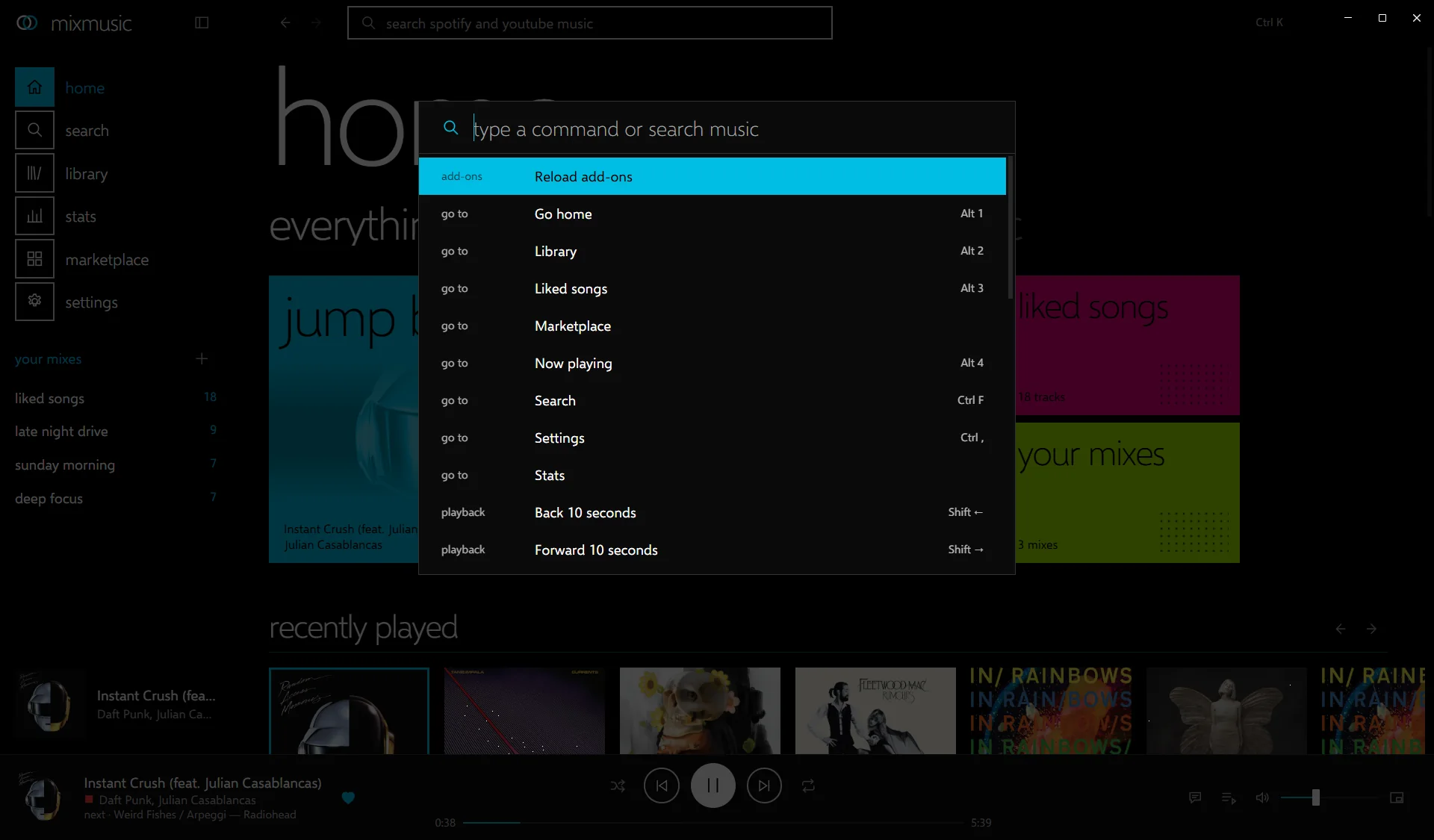Adjust the volume slider
The image size is (1434, 840).
point(1329,797)
